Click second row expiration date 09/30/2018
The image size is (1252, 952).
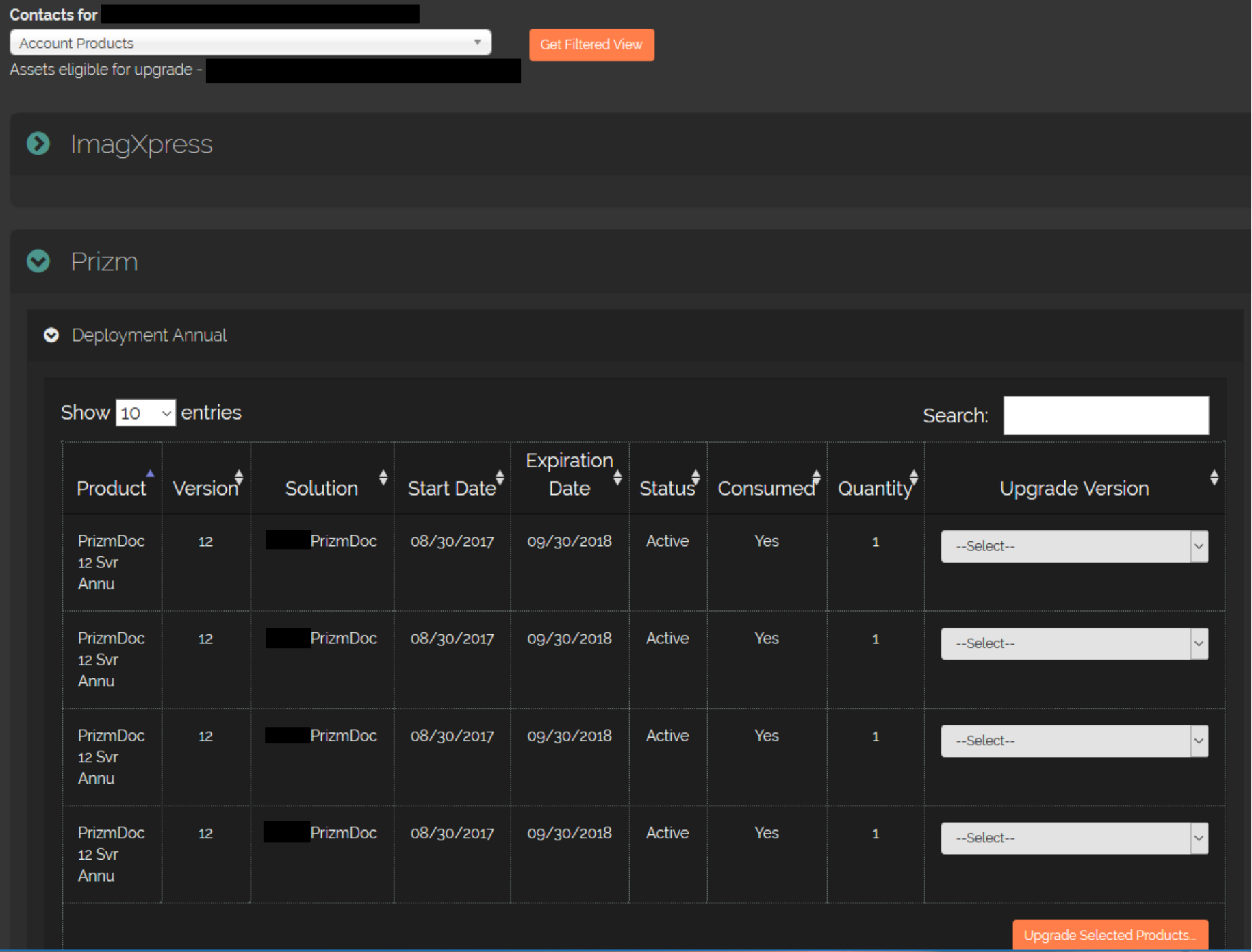pyautogui.click(x=570, y=639)
